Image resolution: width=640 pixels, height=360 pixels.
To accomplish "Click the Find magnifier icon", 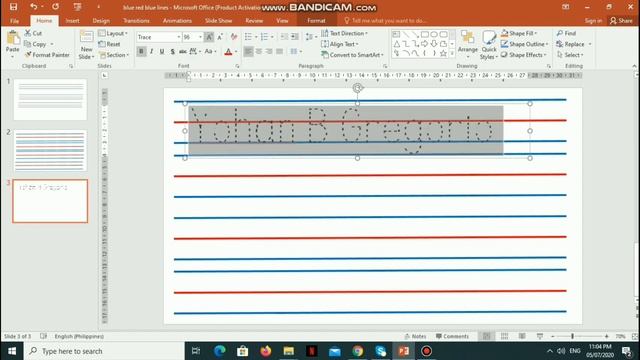I will click(560, 33).
